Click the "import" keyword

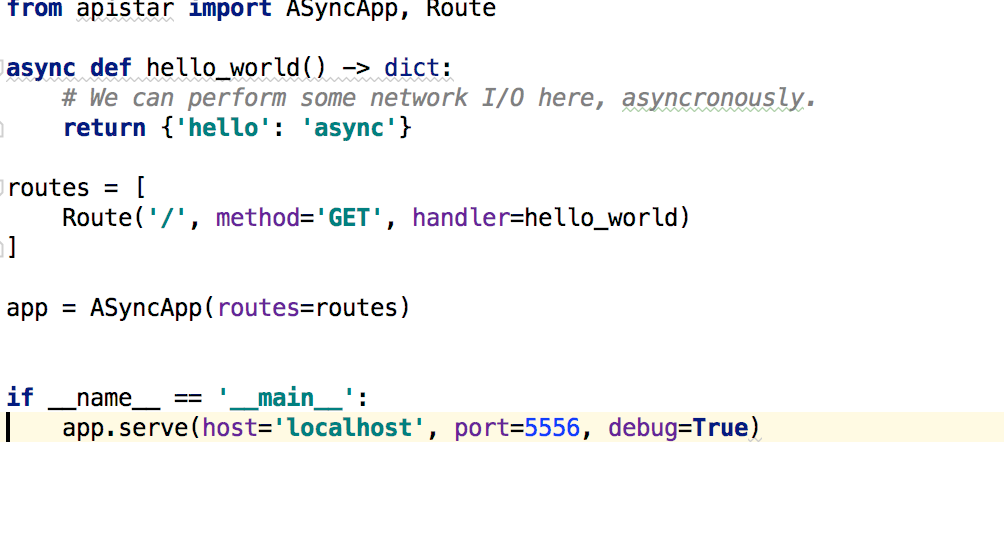click(230, 9)
